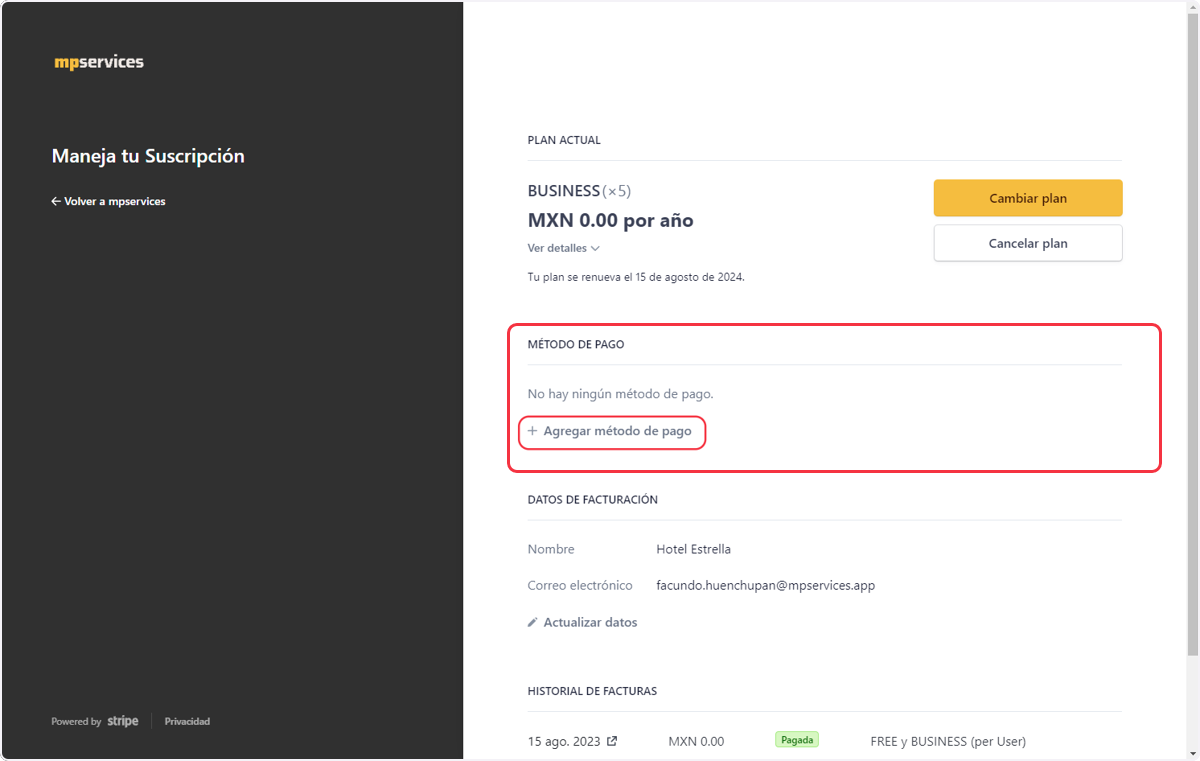1200x761 pixels.
Task: Click the Cancelar plan button
Action: coord(1028,243)
